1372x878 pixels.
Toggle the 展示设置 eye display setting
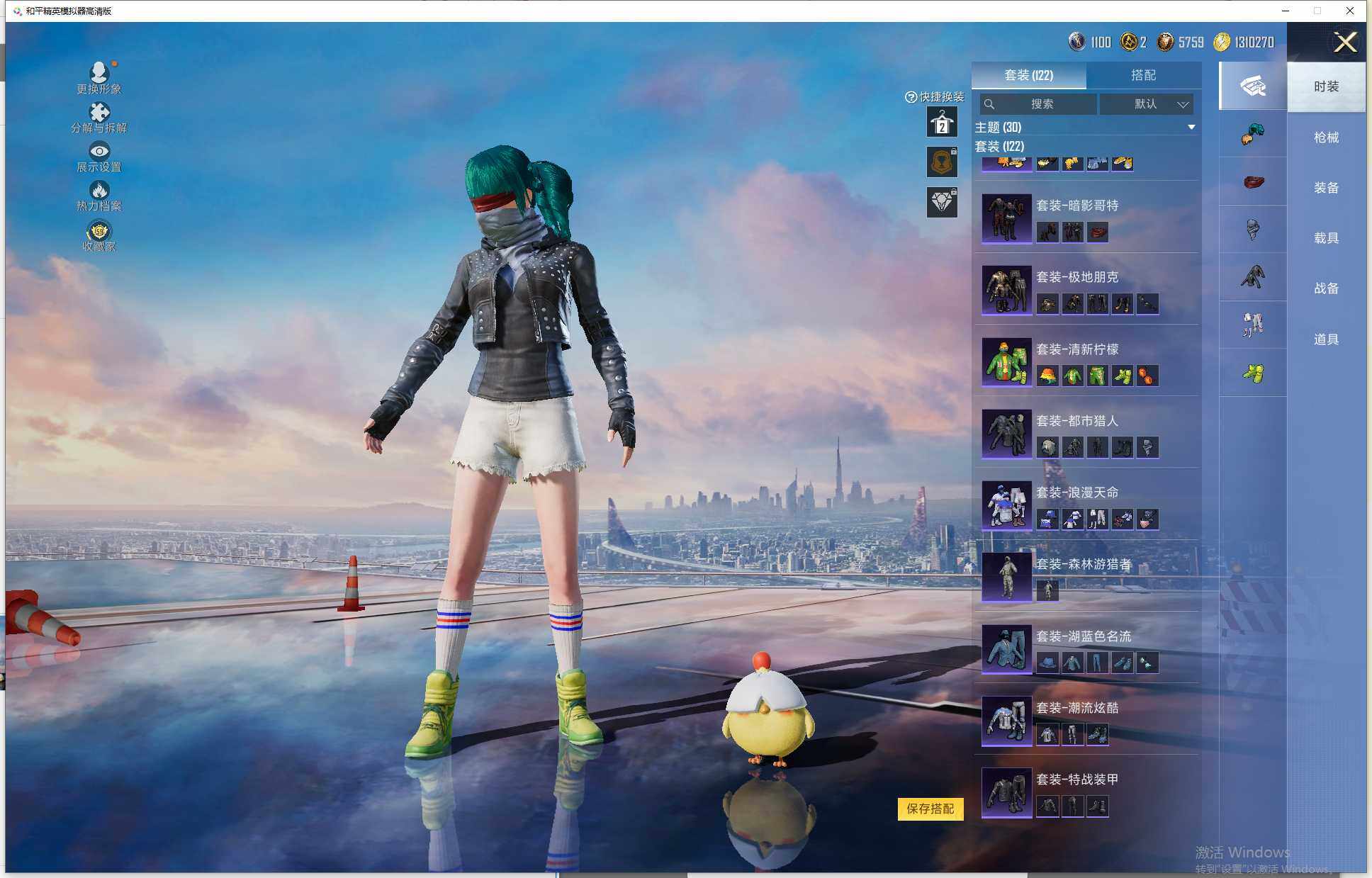click(99, 152)
